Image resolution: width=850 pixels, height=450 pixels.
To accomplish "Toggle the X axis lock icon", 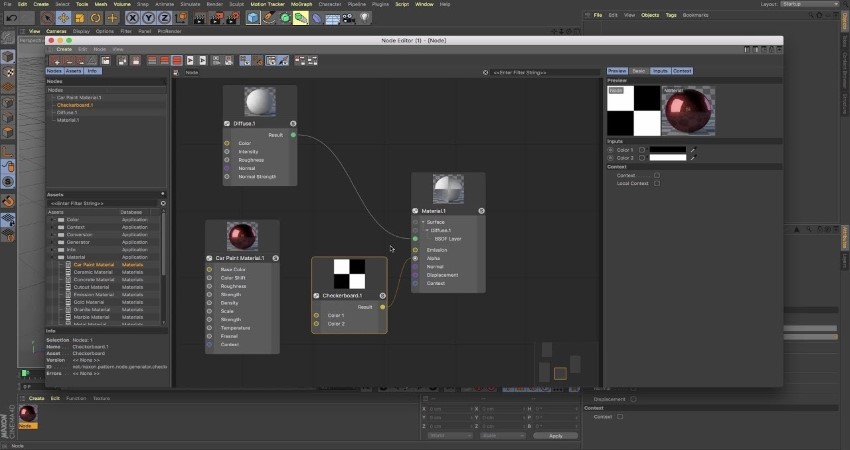I will (x=132, y=18).
